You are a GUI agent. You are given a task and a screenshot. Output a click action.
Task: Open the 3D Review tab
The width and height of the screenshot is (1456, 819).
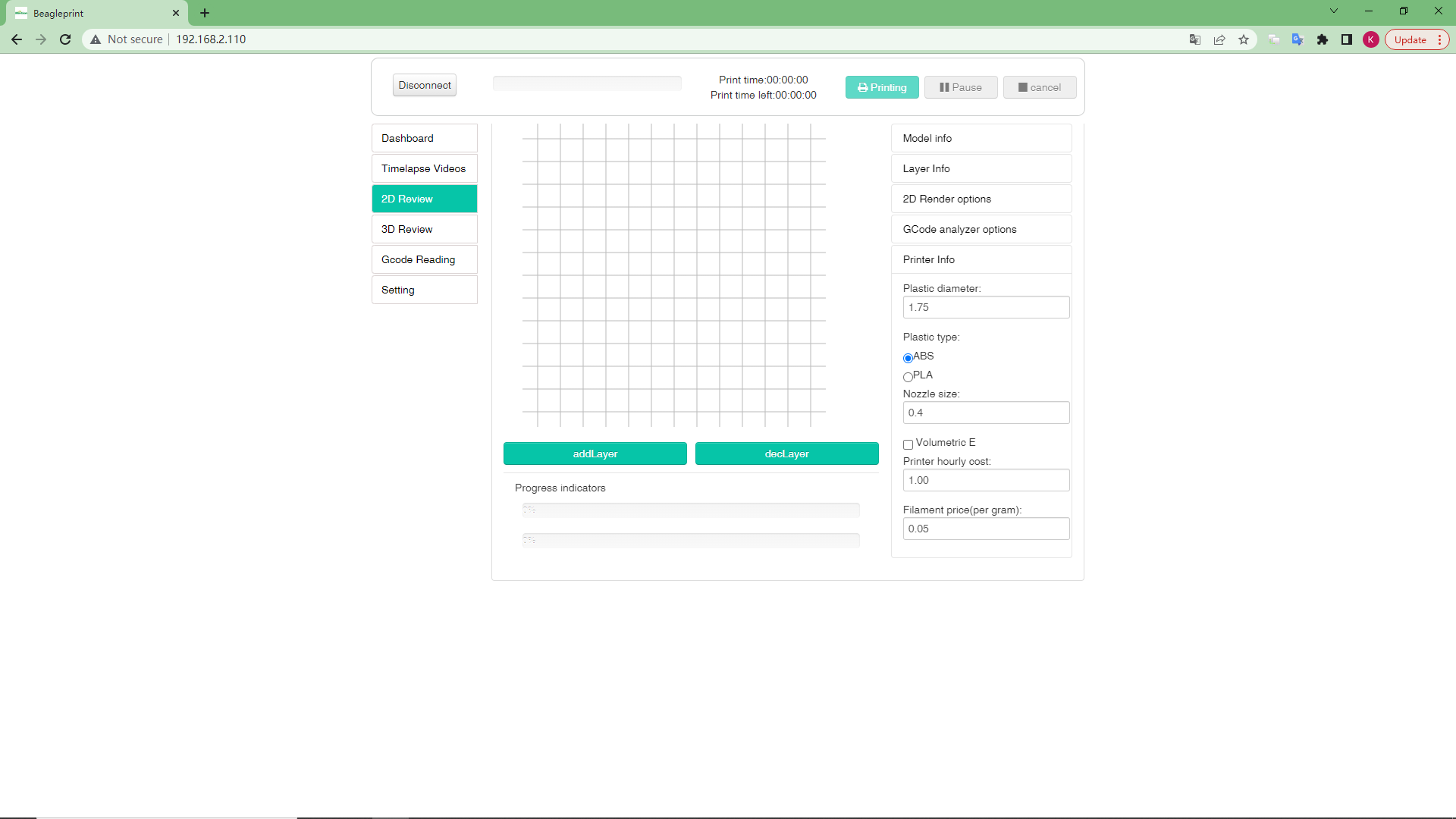[424, 229]
